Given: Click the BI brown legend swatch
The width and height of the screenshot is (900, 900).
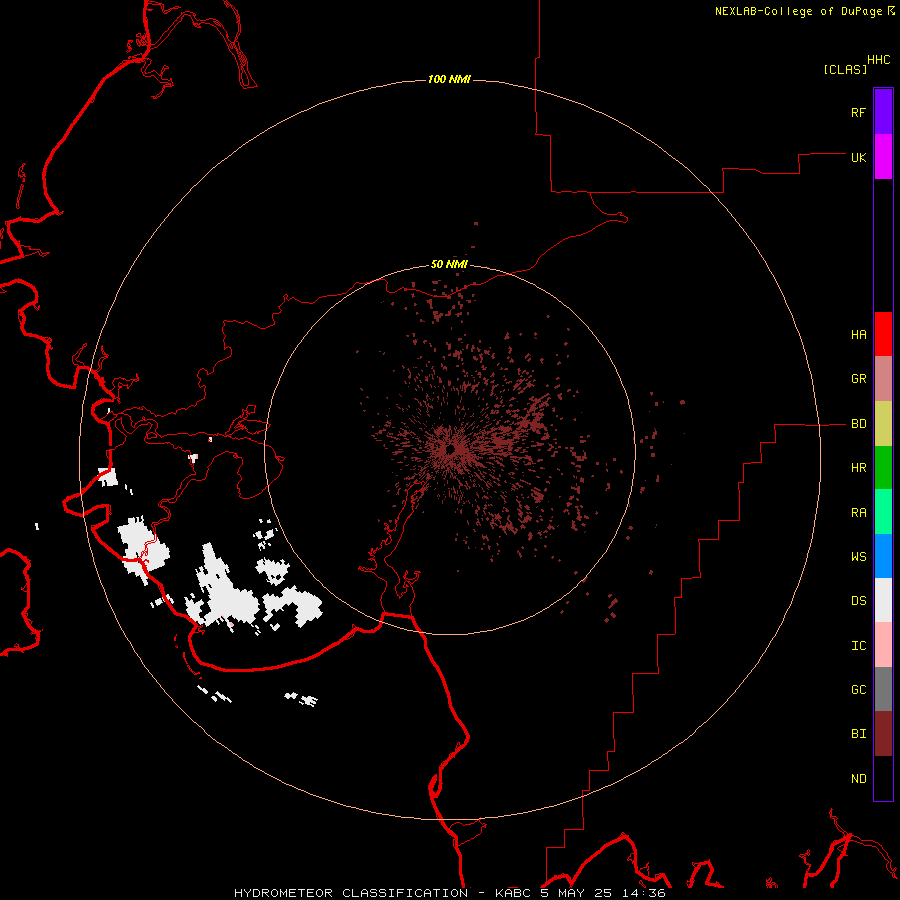Looking at the screenshot, I should point(883,734).
